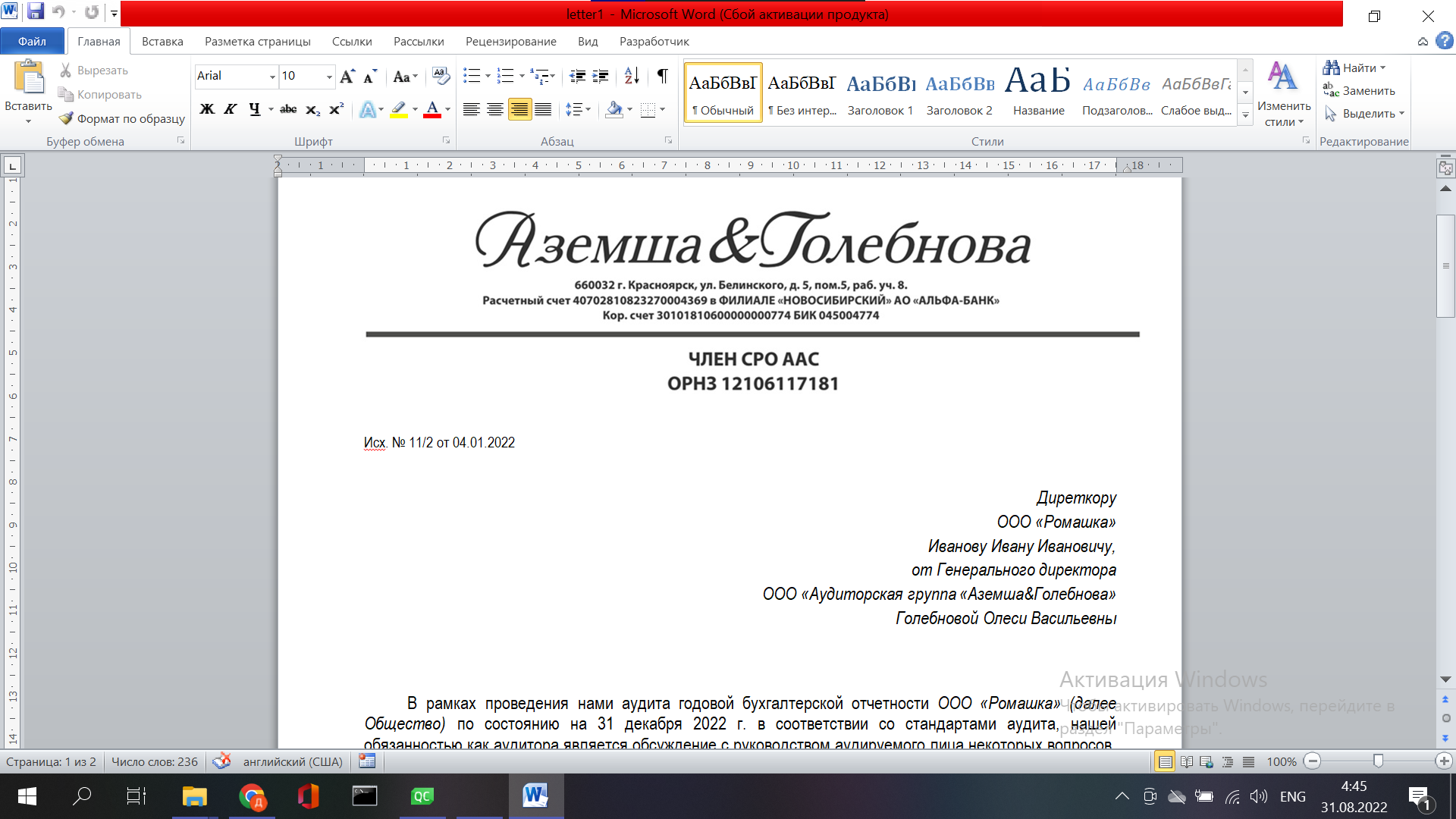Open the line spacing dropdown
This screenshot has width=1456, height=819.
pos(578,110)
